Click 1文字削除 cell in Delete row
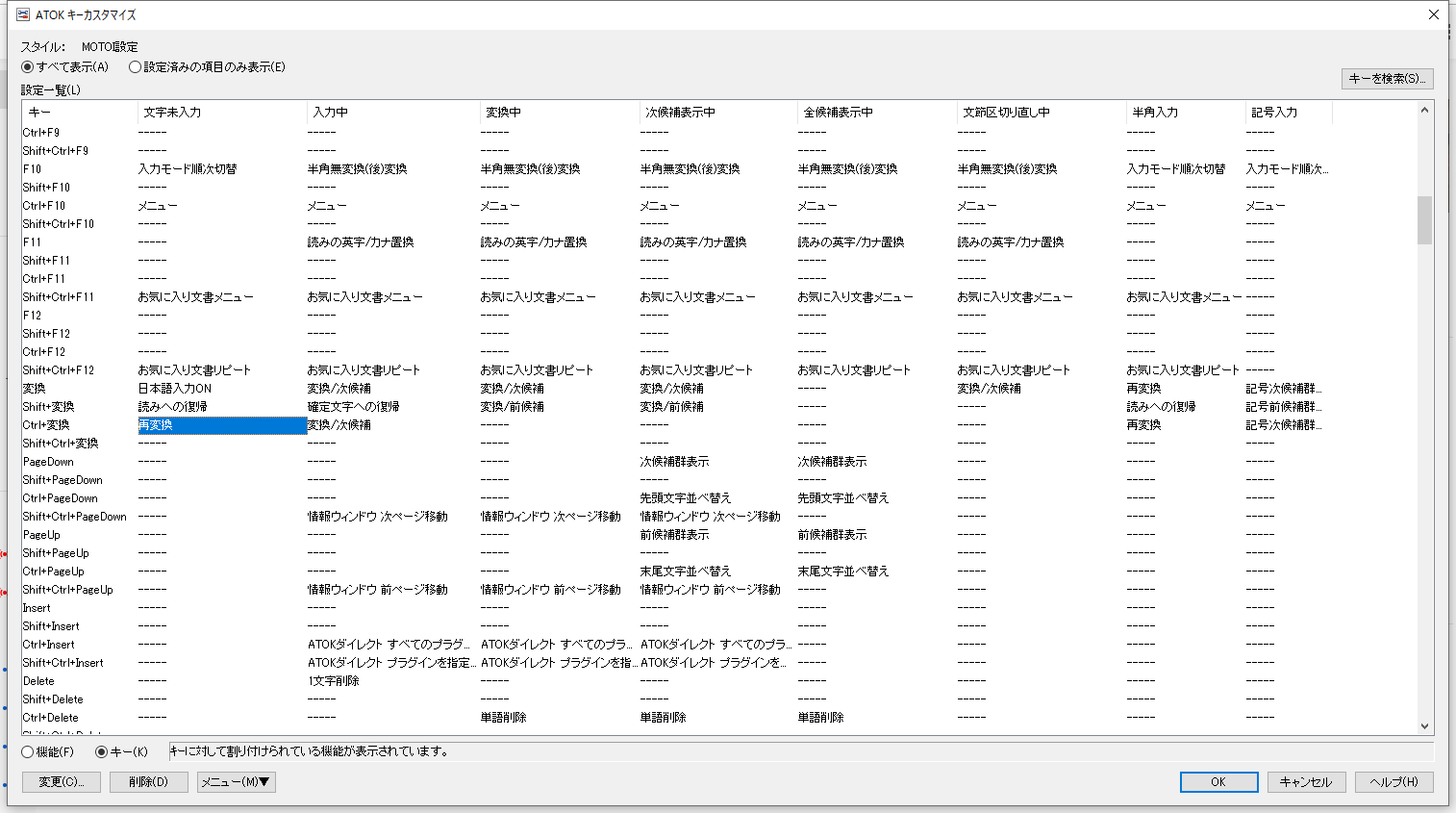This screenshot has width=1456, height=813. (x=334, y=681)
